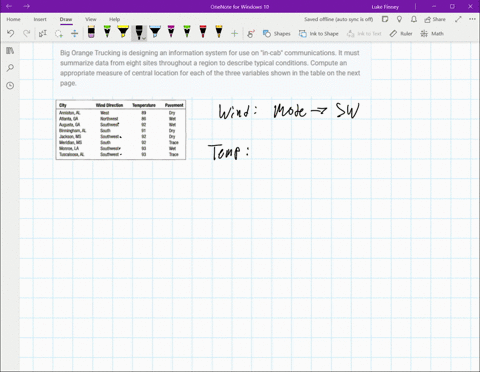Open the Shapes gallery
This screenshot has height=372, width=480.
point(276,33)
